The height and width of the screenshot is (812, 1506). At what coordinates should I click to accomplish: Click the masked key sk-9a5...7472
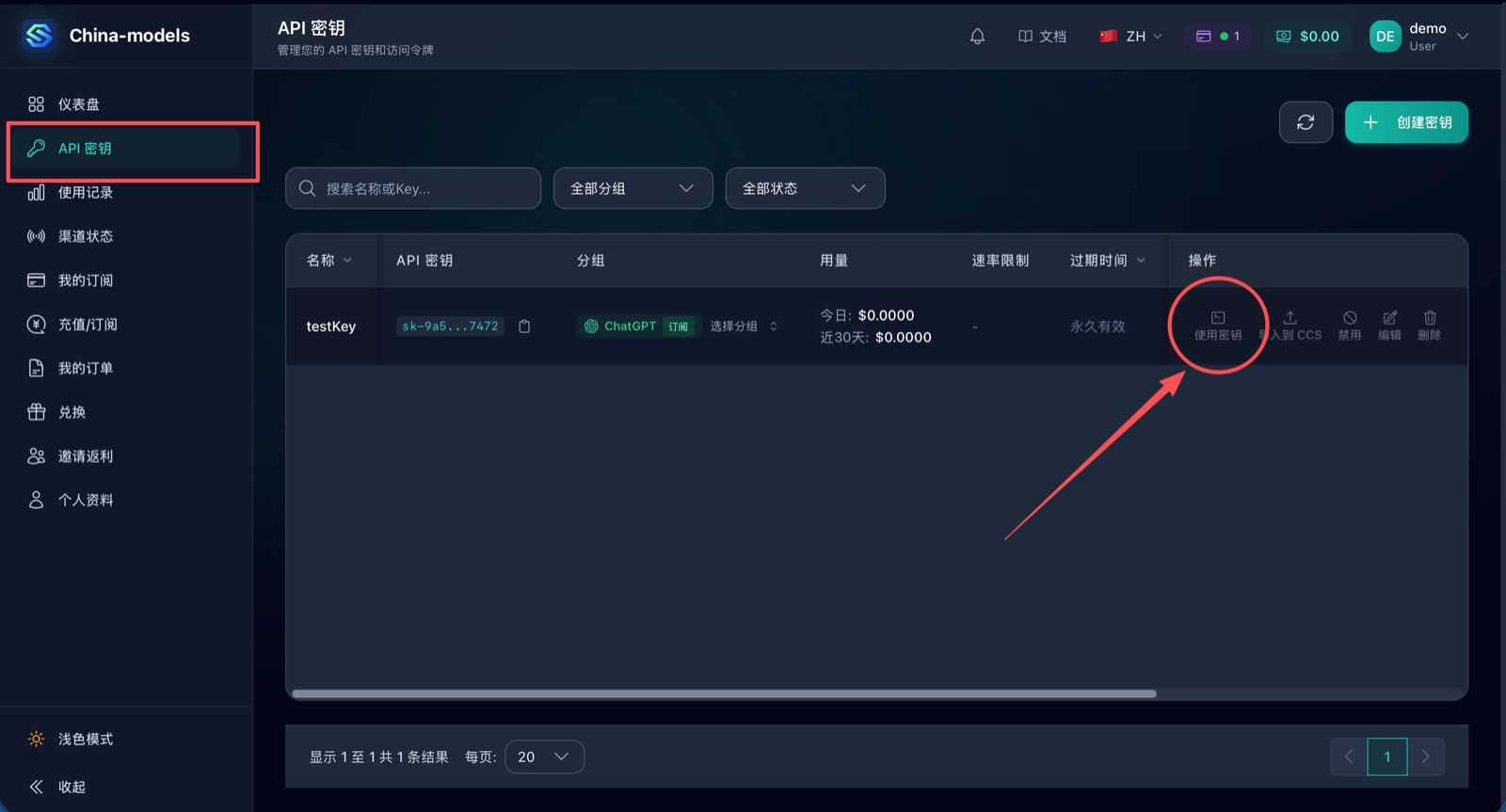(450, 326)
